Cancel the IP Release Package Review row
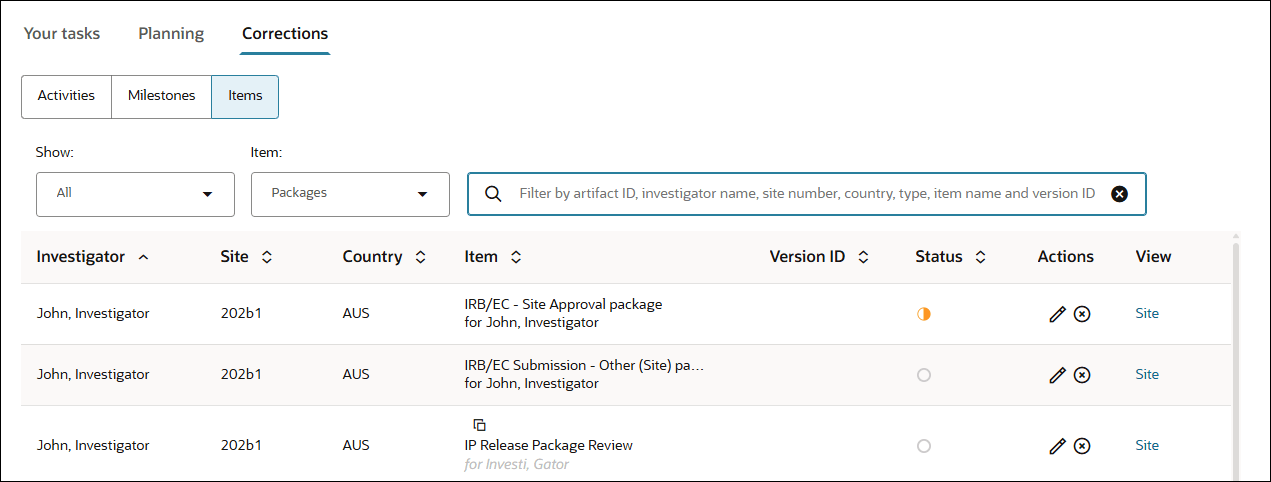Screen dimensions: 1271x482 (1082, 446)
